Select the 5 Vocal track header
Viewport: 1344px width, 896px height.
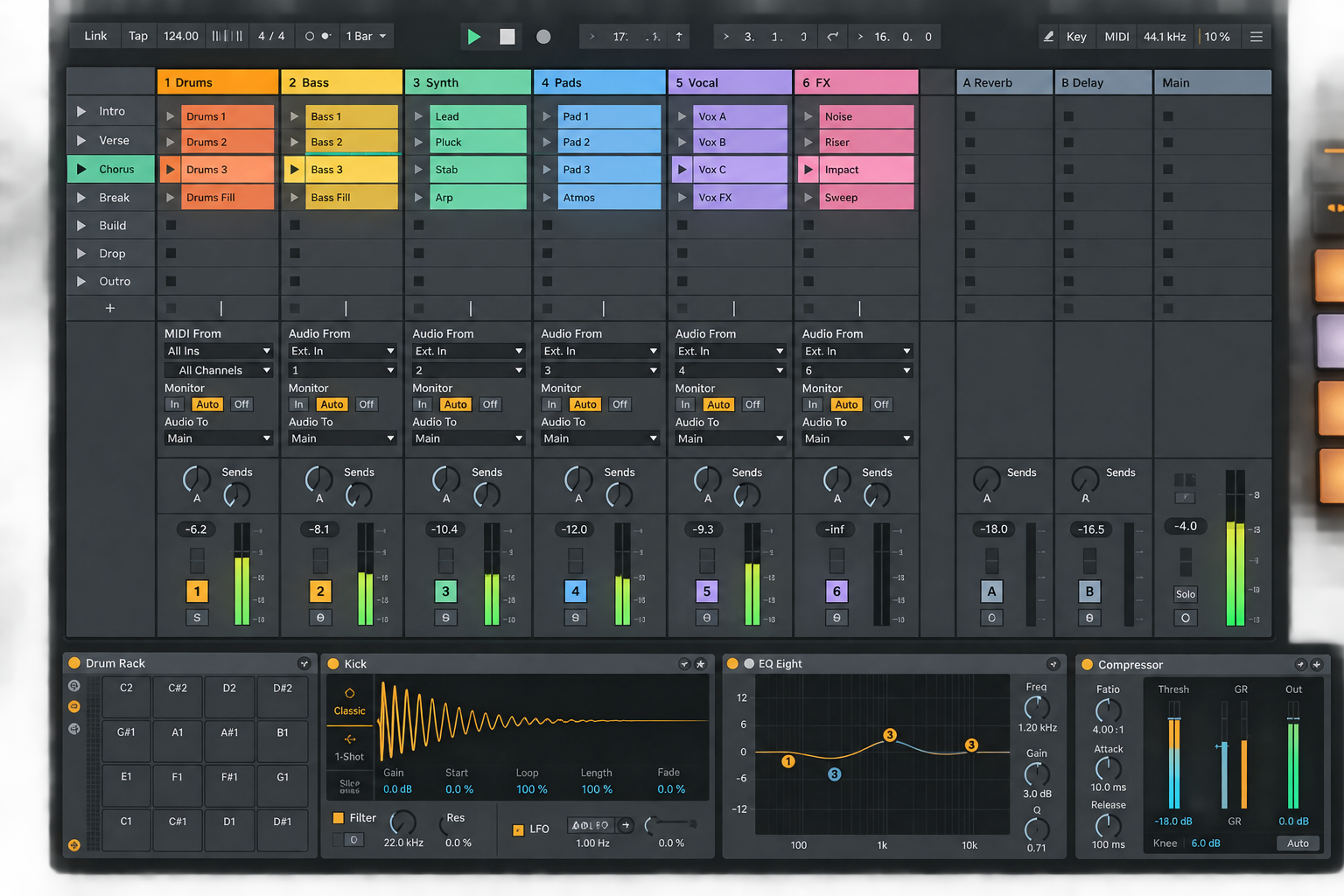[x=730, y=82]
